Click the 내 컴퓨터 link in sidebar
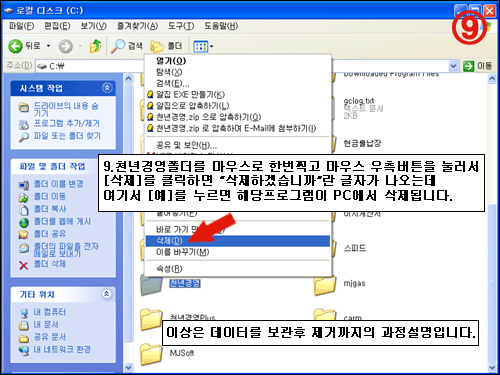Screen dimensions: 500x375 click(50, 312)
